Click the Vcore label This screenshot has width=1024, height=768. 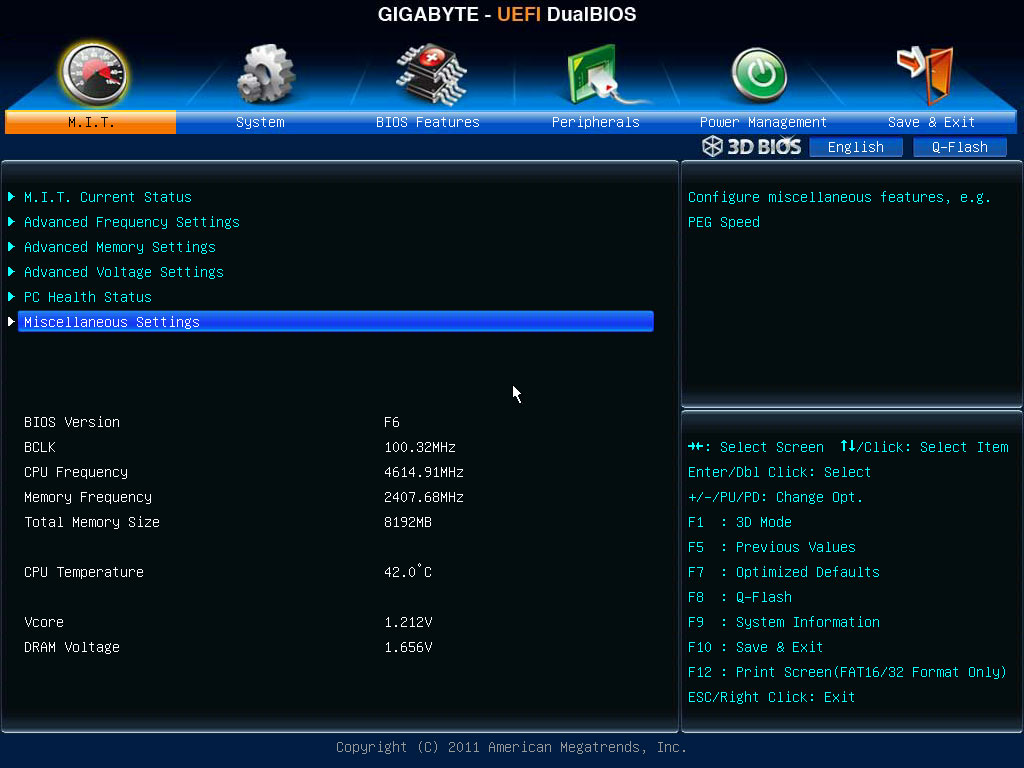tap(44, 622)
